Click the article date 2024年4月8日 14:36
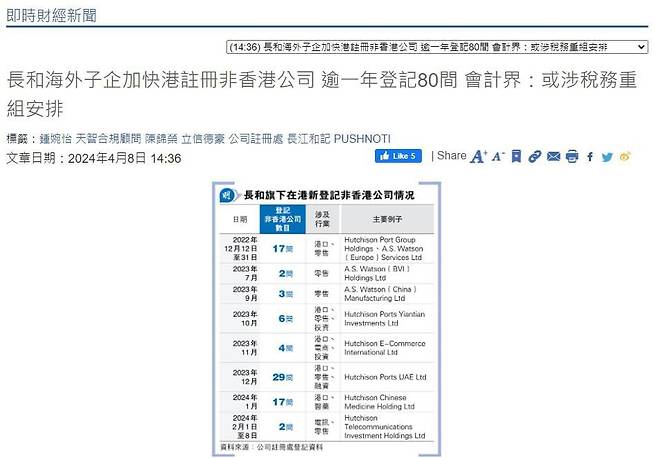Screen dimensions: 658x458 point(124,158)
